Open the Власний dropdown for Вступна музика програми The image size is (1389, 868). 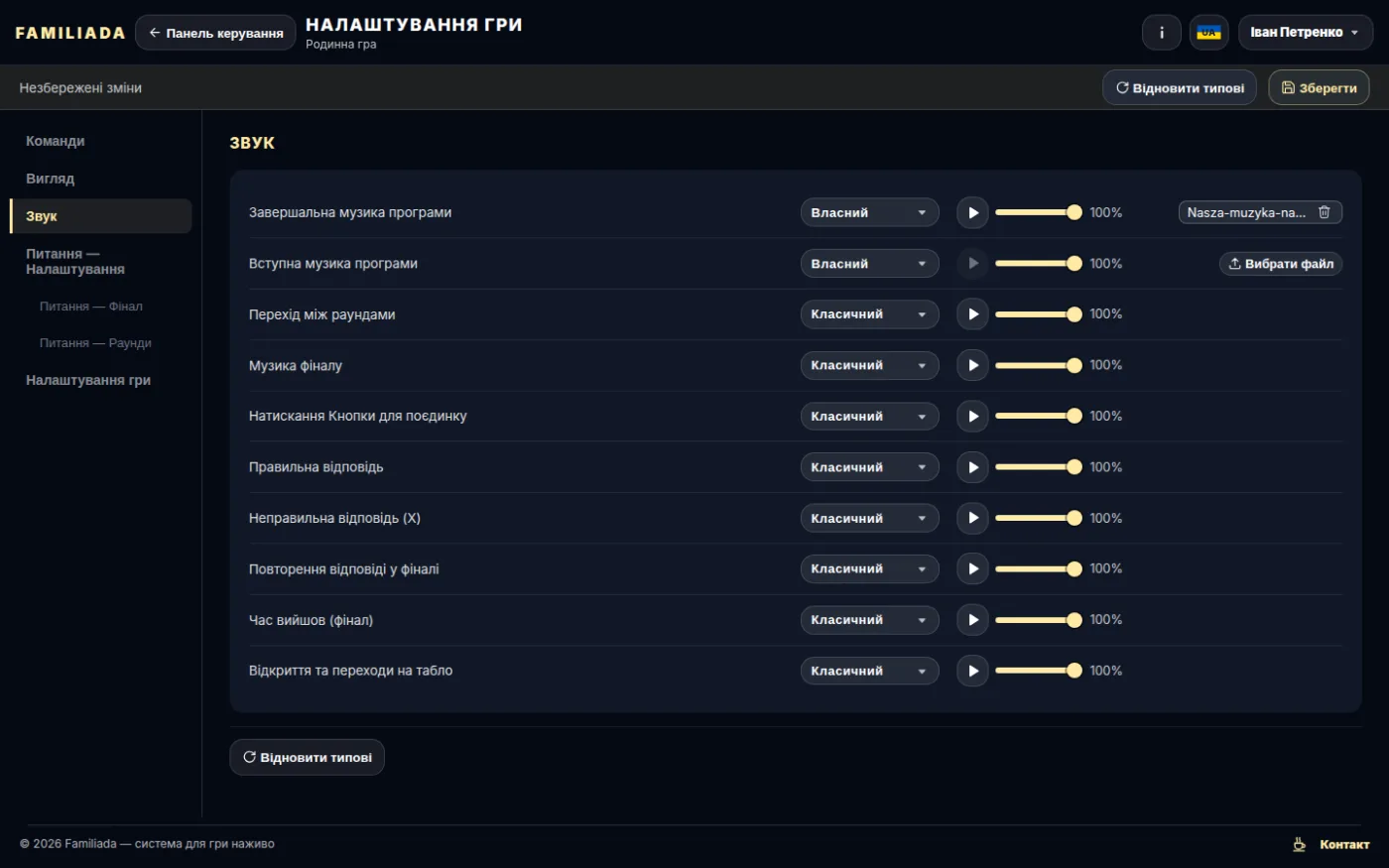click(869, 264)
